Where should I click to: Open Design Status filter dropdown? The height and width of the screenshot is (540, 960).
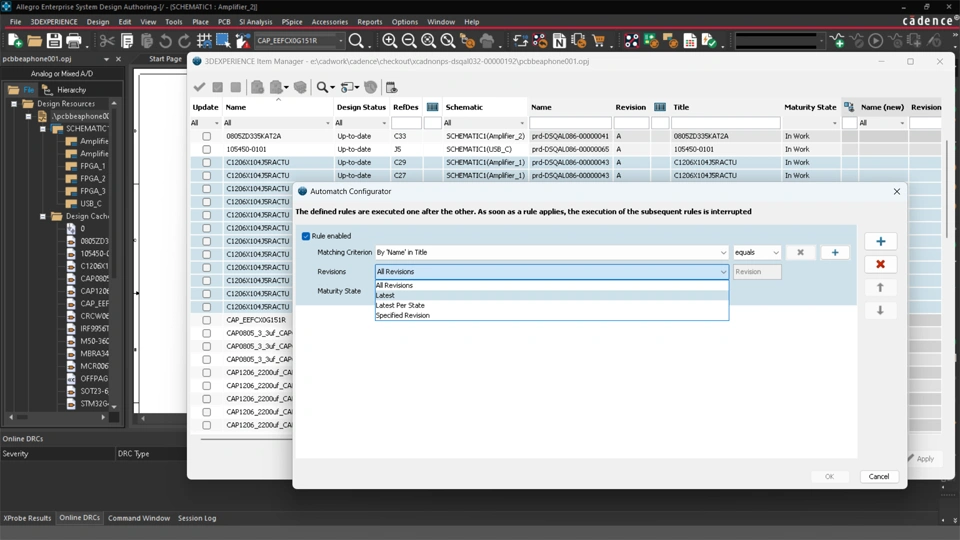(384, 123)
